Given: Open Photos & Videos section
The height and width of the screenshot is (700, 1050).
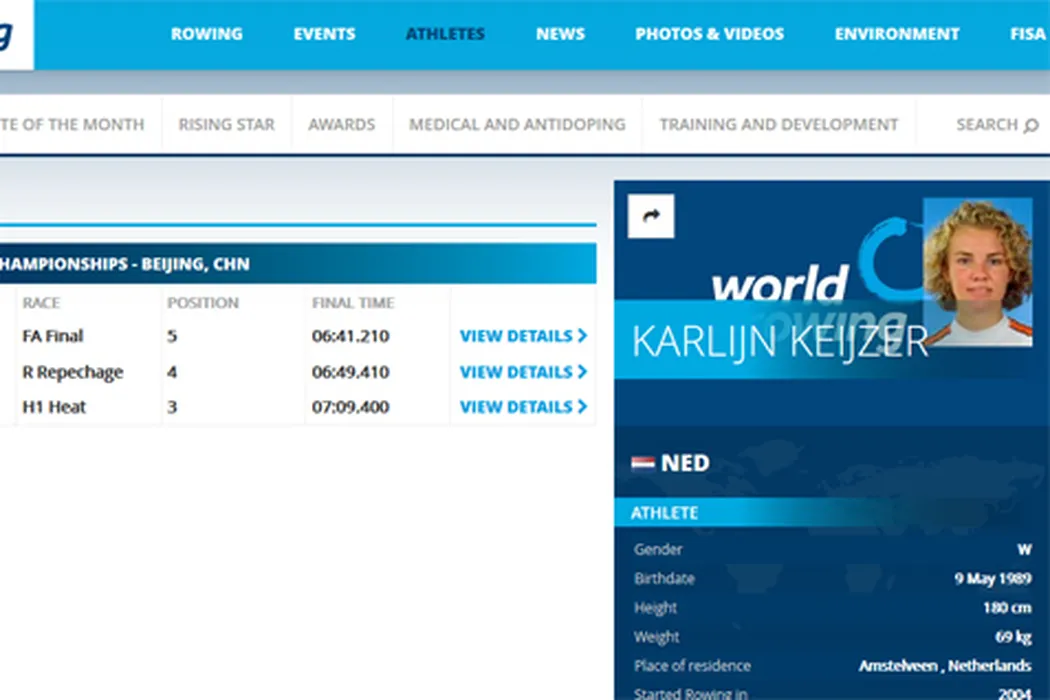Looking at the screenshot, I should pyautogui.click(x=709, y=34).
